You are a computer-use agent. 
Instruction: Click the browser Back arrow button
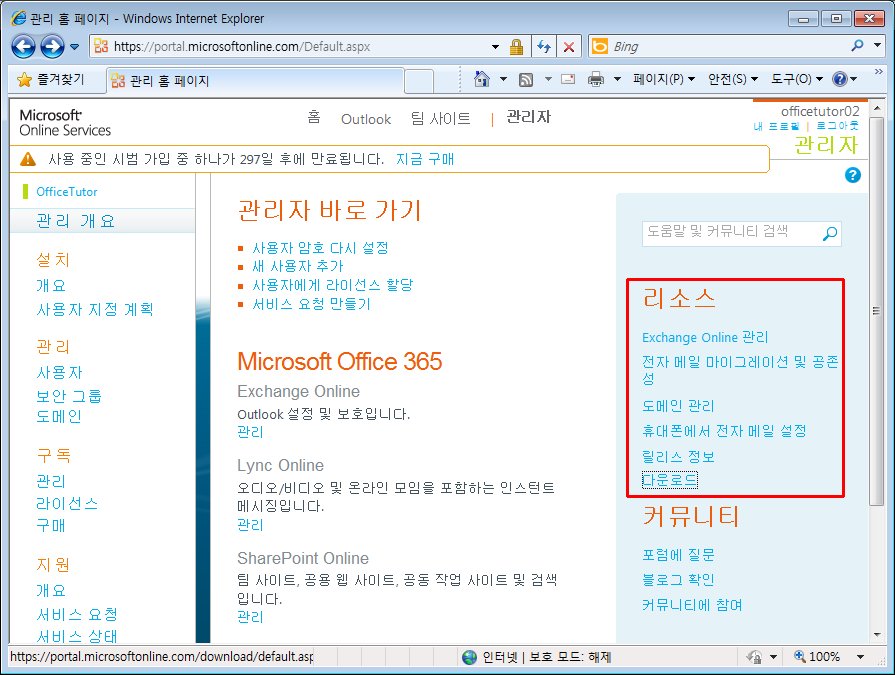[x=23, y=46]
